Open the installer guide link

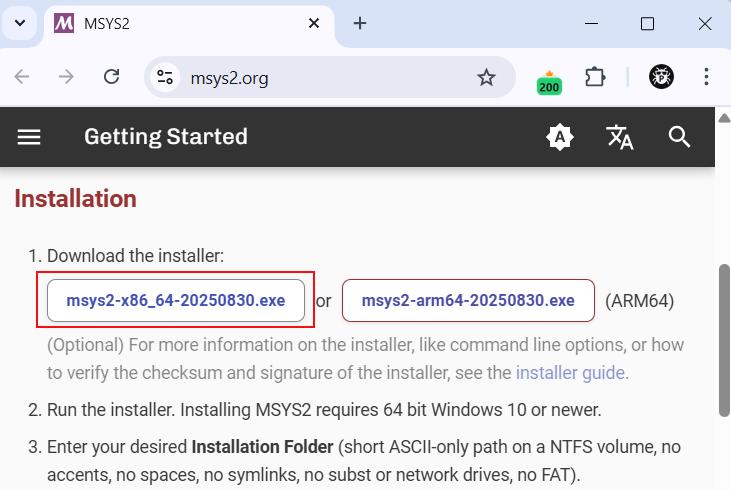pyautogui.click(x=570, y=373)
